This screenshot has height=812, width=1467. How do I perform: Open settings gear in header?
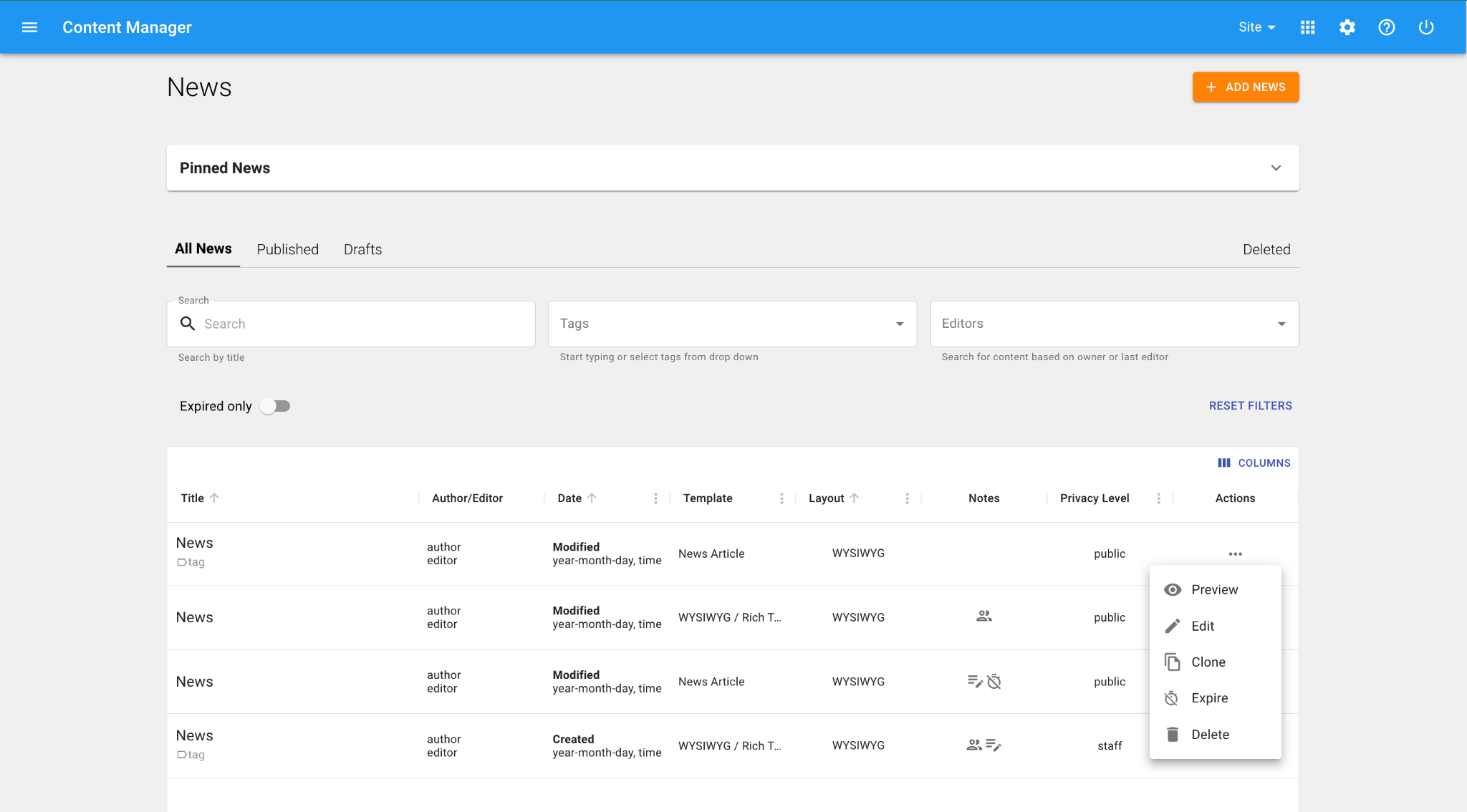tap(1347, 27)
